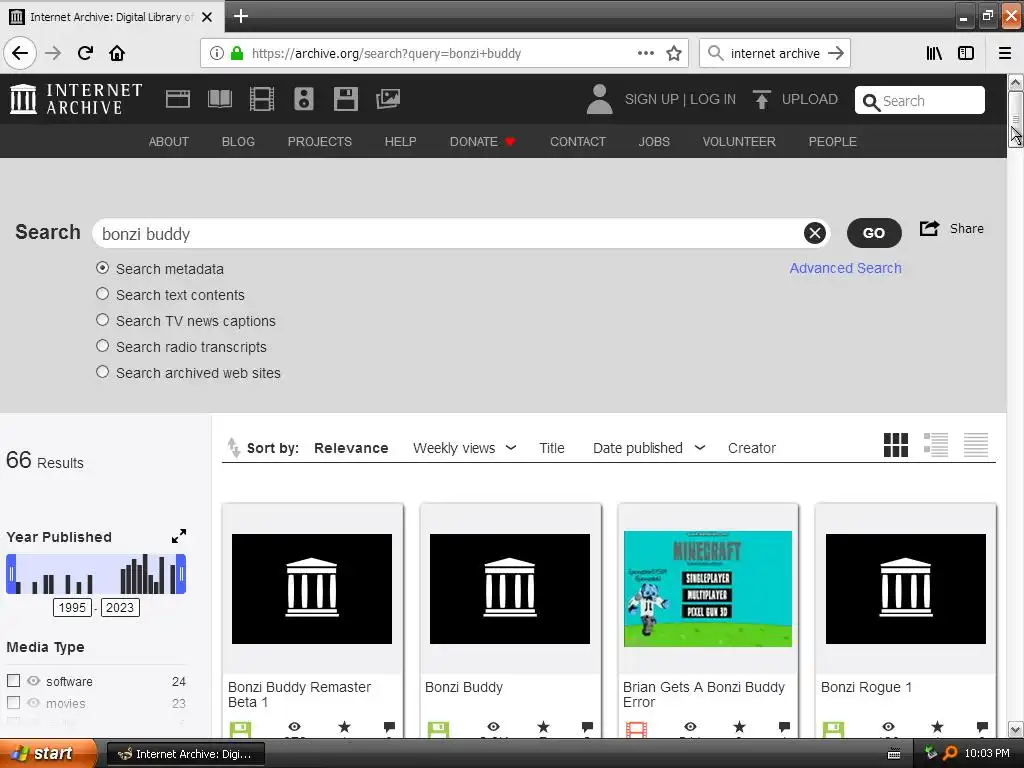
Task: Sort results by Title
Action: click(x=552, y=448)
